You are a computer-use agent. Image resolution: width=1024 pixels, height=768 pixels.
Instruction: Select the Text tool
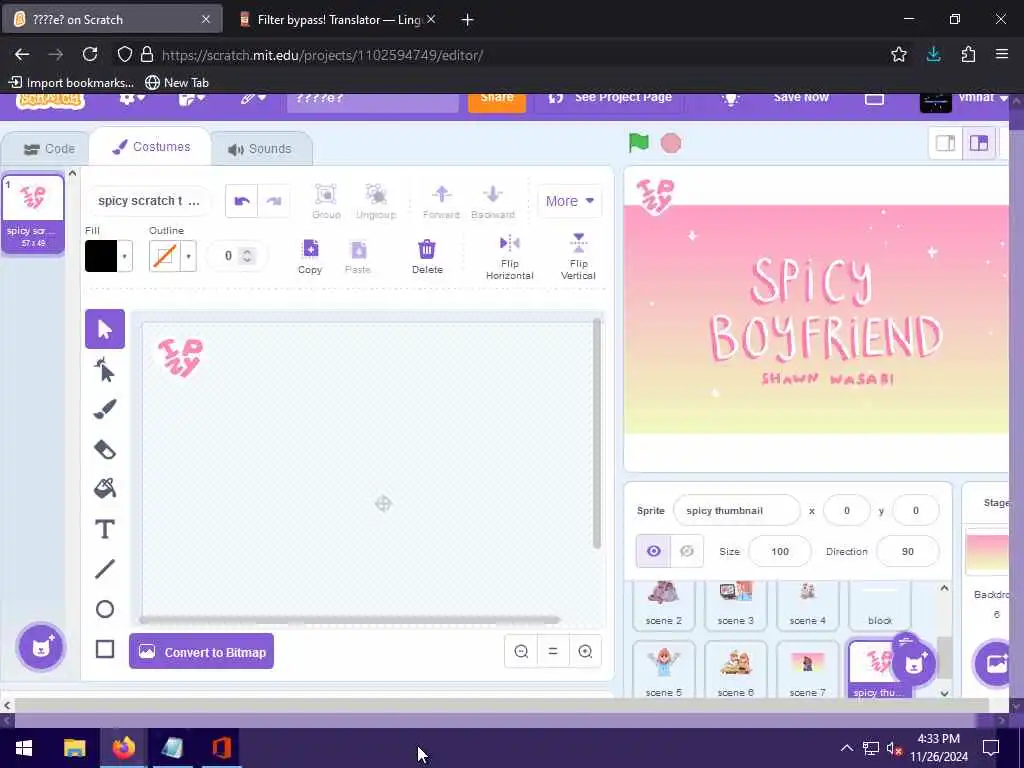click(104, 529)
